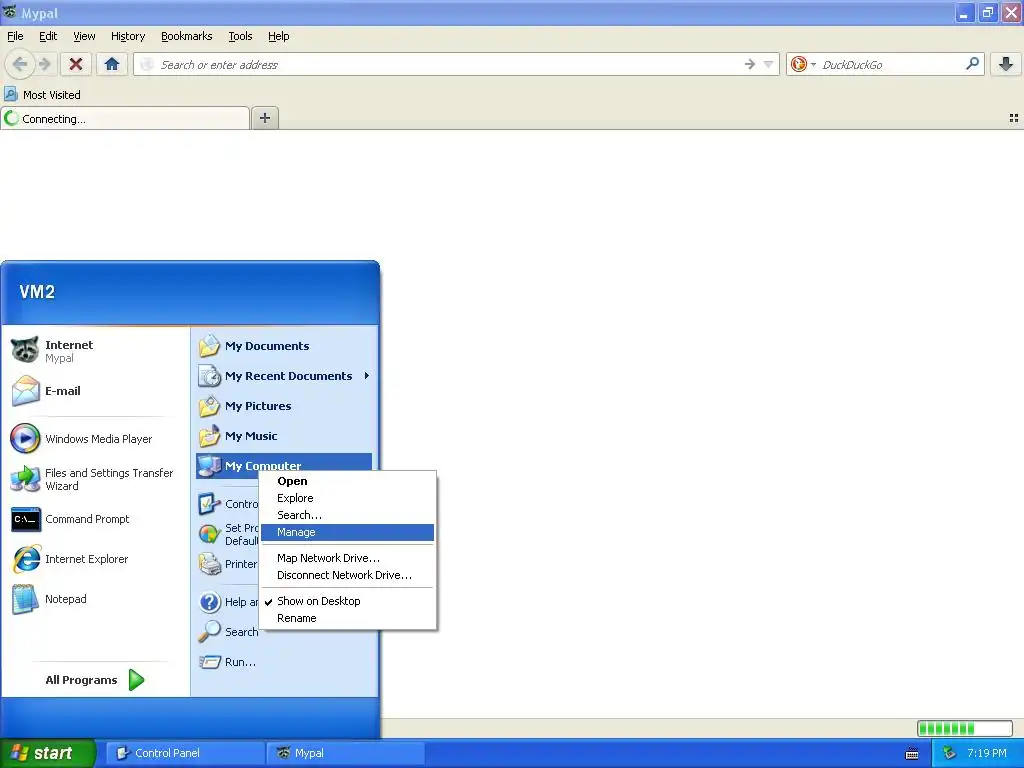Viewport: 1024px width, 768px height.
Task: Choose Rename in context menu
Action: click(347, 618)
